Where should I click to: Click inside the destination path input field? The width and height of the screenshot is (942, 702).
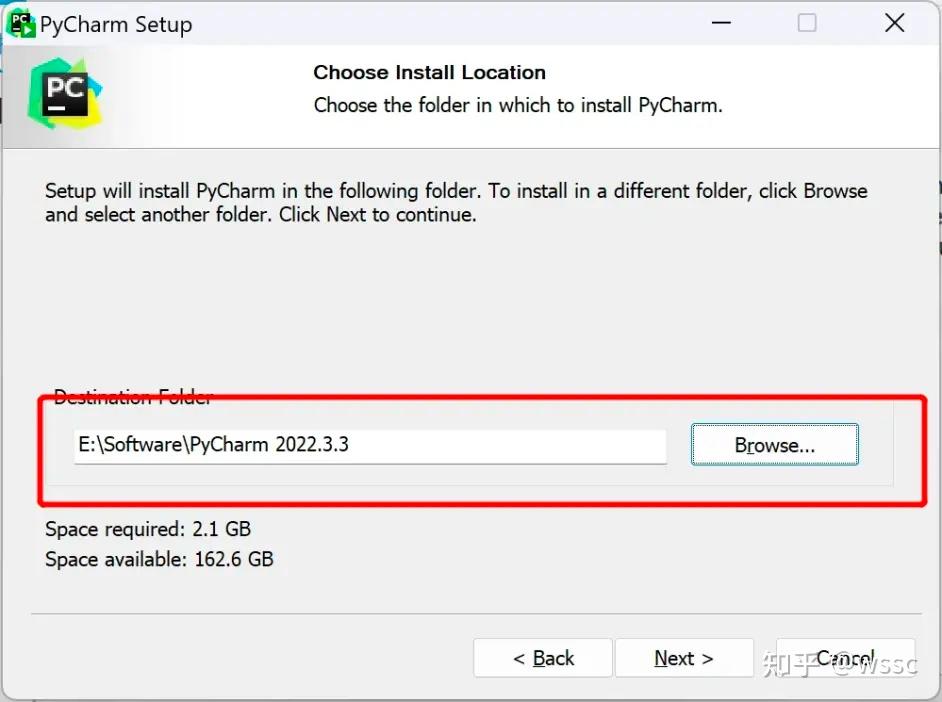click(x=370, y=446)
